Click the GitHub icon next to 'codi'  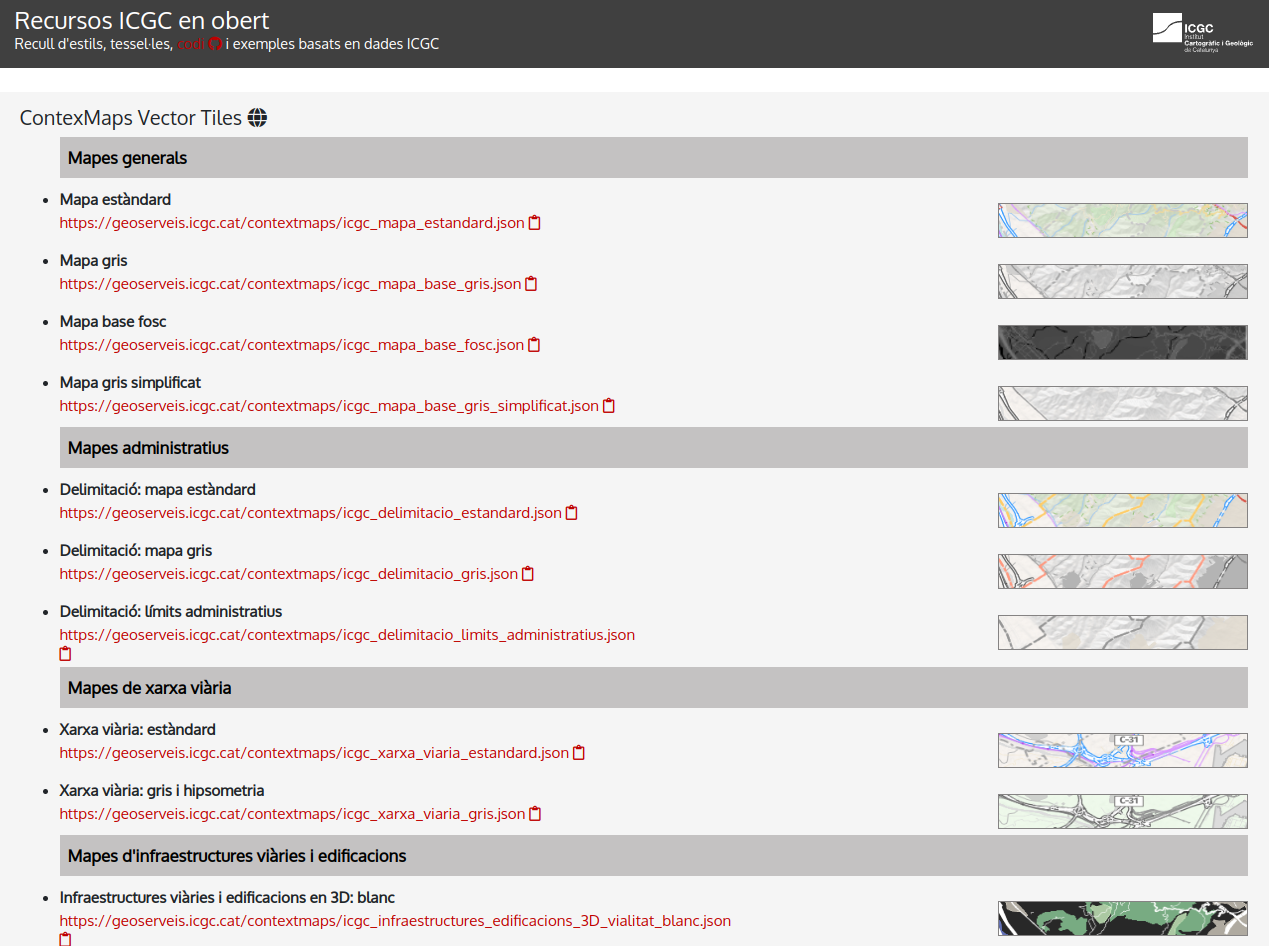pyautogui.click(x=214, y=44)
